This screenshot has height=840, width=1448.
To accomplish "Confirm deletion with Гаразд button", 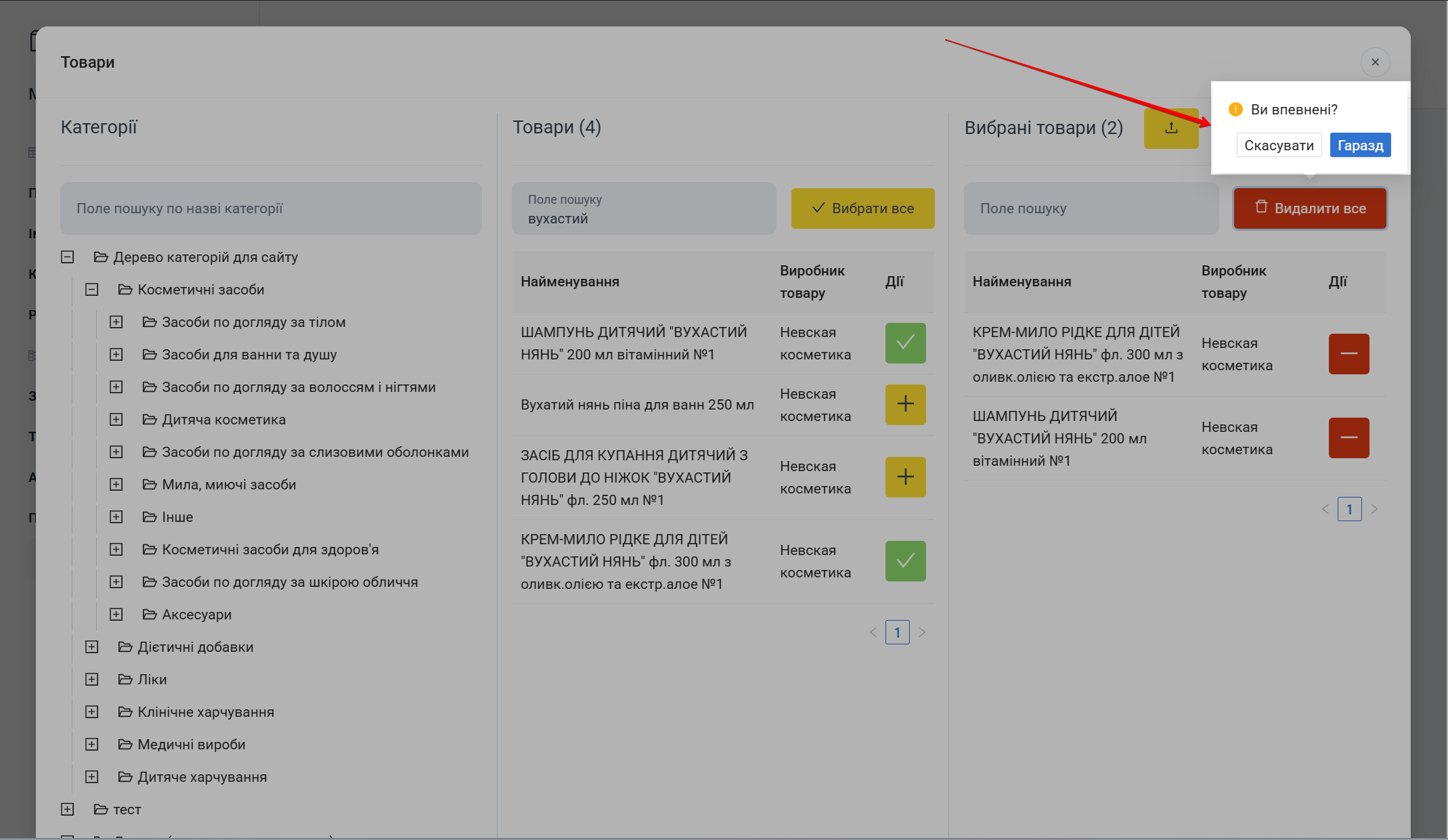I will coord(1359,146).
